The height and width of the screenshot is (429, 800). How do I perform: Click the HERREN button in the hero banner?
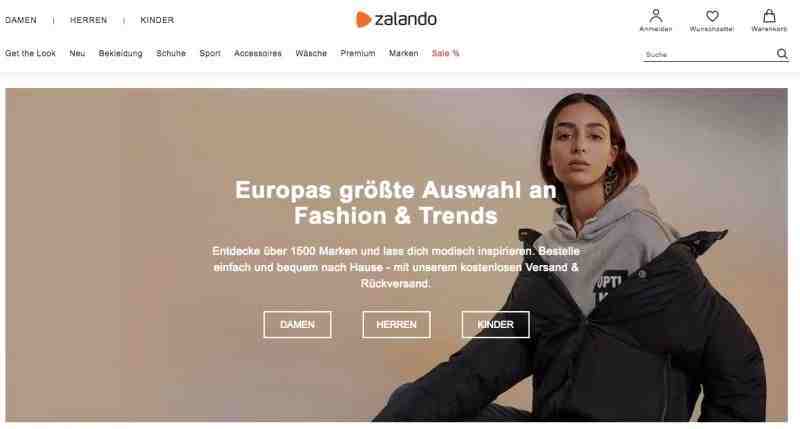click(396, 324)
